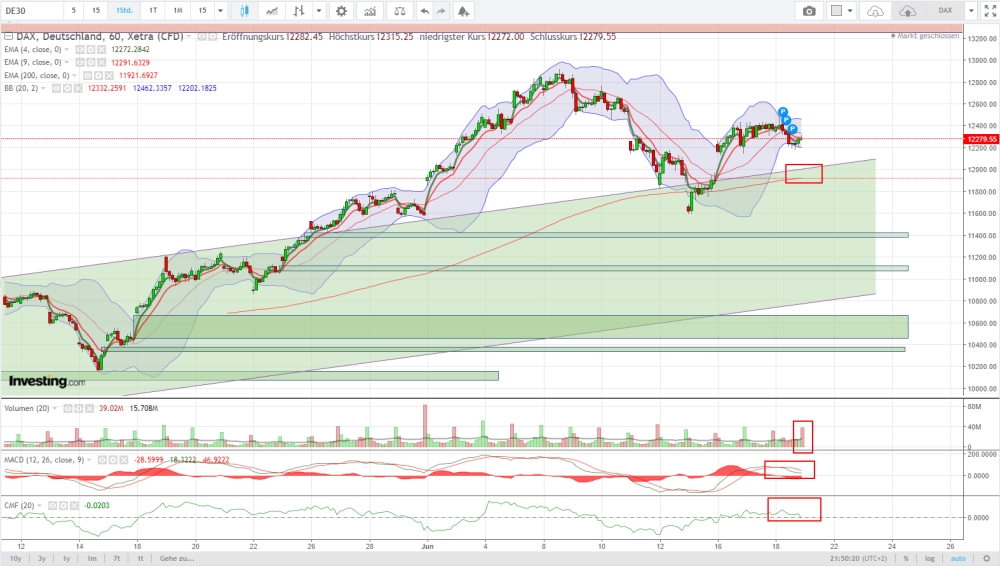The width and height of the screenshot is (1000, 566).
Task: Open dropdown arrow beside layout square
Action: pos(850,11)
